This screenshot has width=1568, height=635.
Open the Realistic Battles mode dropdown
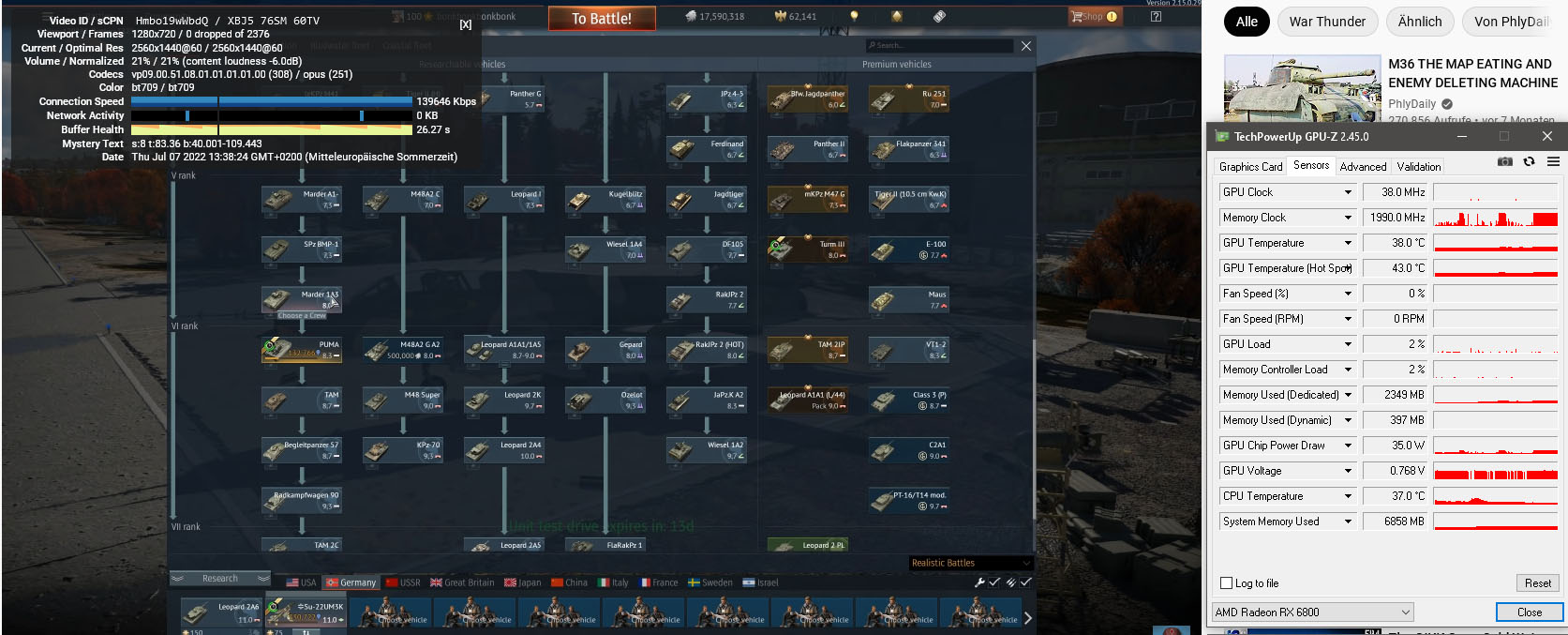point(970,563)
